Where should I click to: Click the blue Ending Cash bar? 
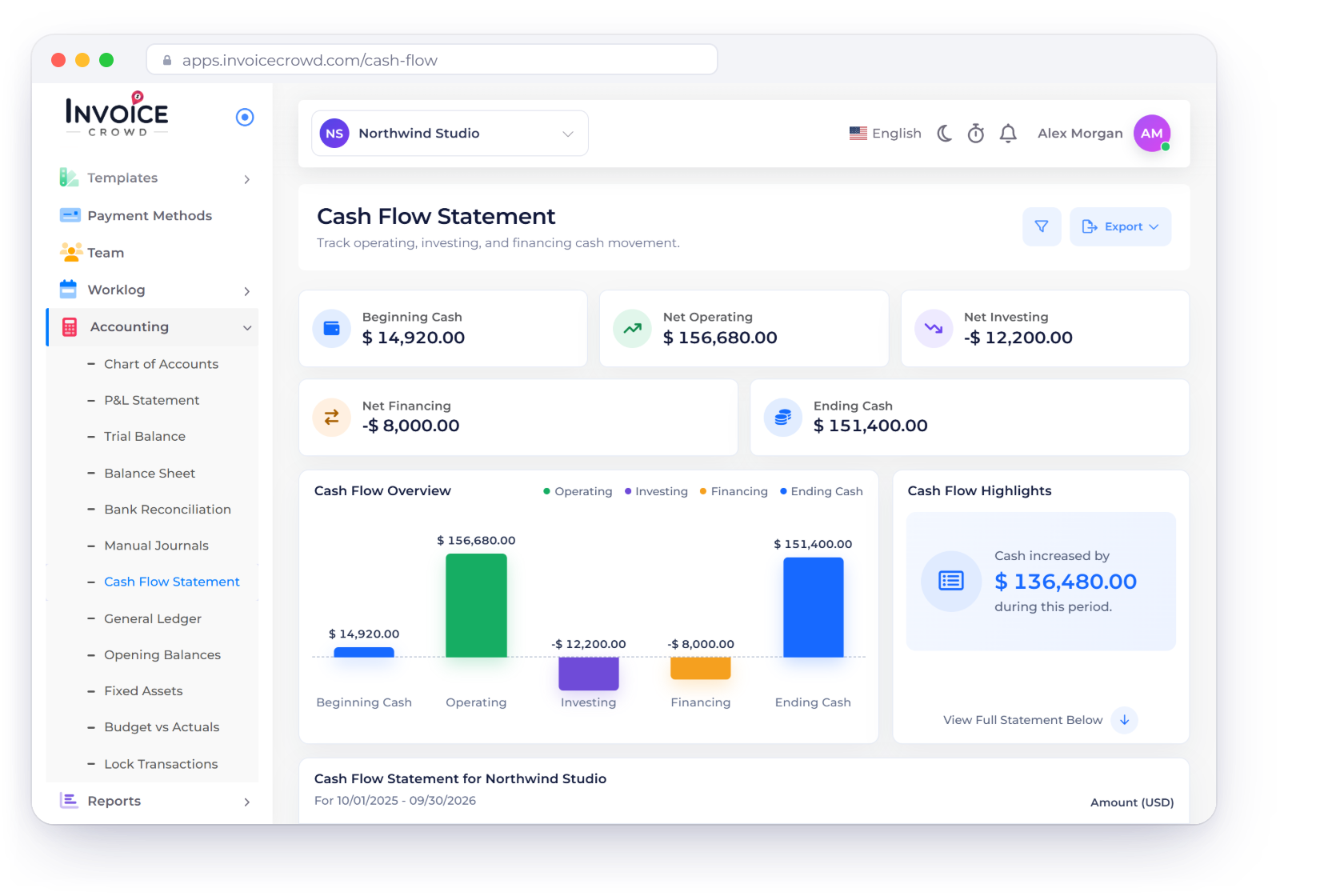(814, 607)
